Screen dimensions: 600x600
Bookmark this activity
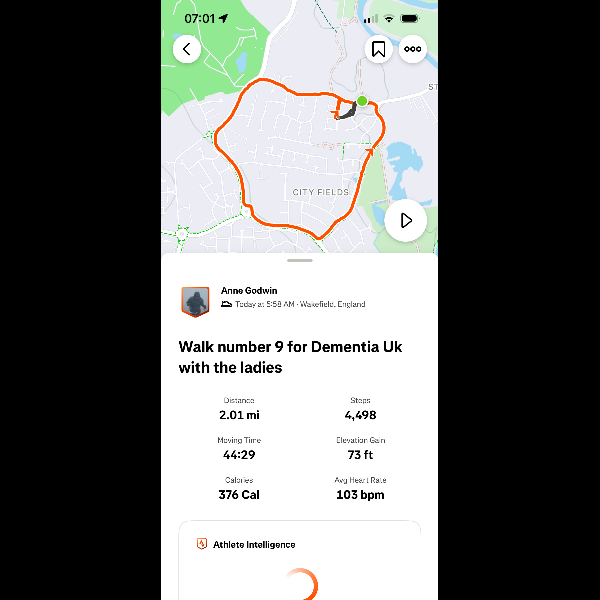pyautogui.click(x=378, y=49)
